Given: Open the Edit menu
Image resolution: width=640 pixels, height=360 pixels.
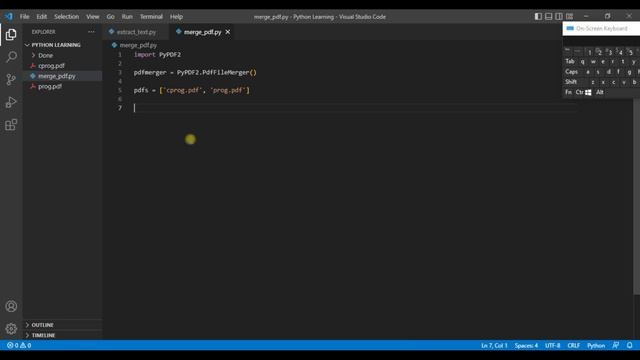Looking at the screenshot, I should [x=42, y=17].
